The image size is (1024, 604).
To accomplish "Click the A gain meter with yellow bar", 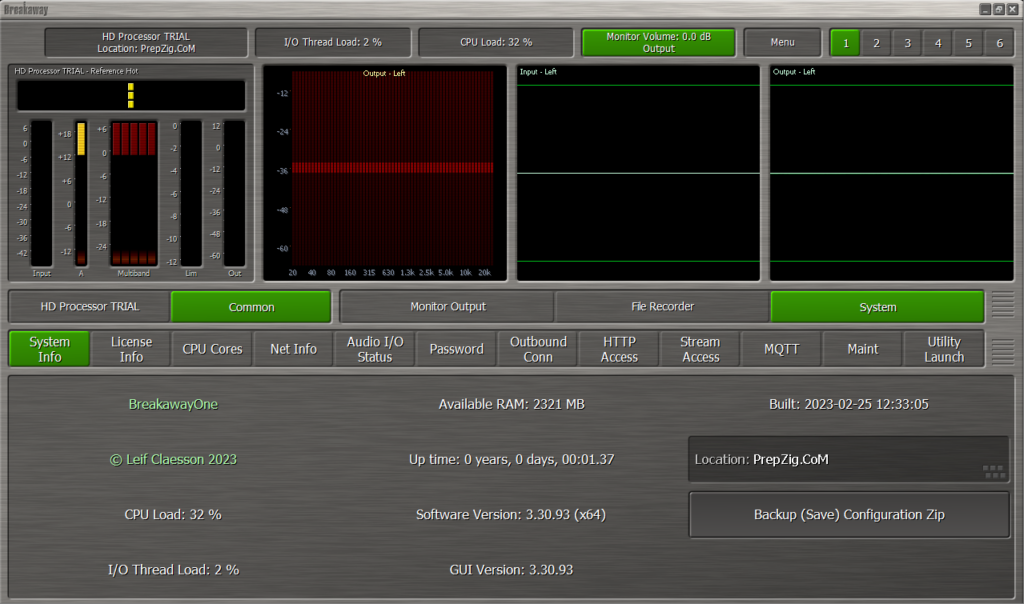I will click(81, 193).
